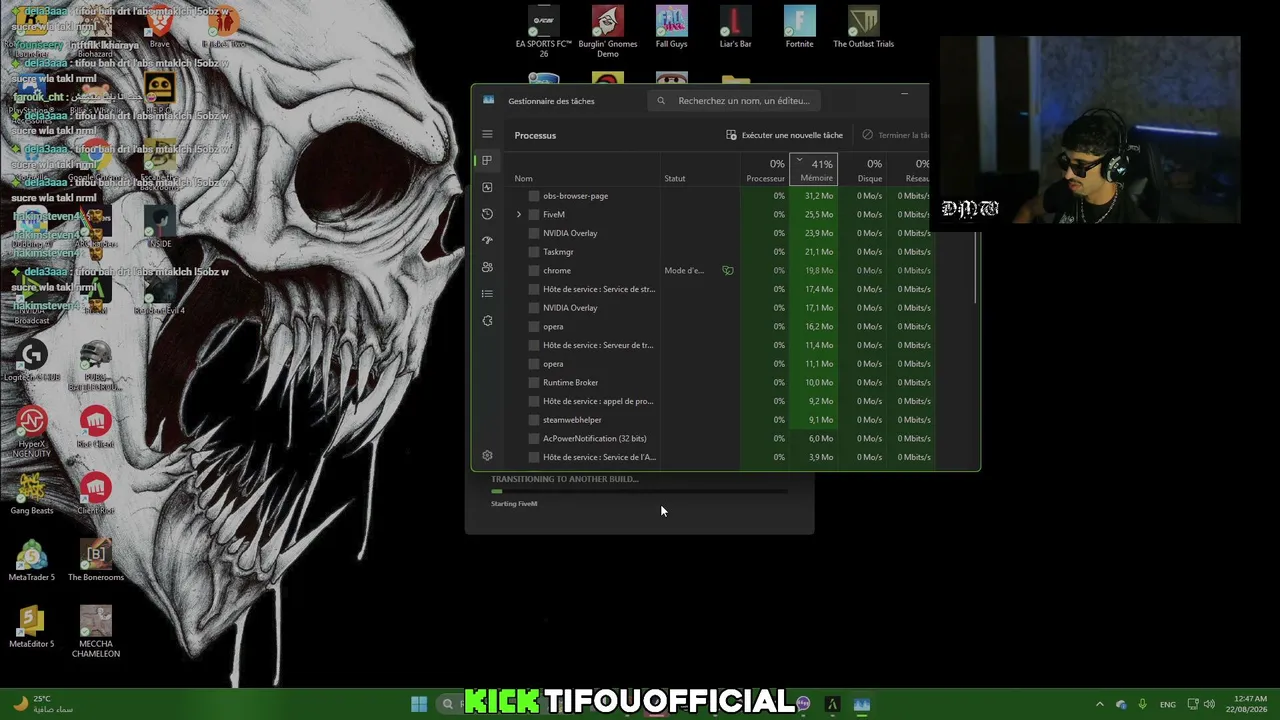The width and height of the screenshot is (1280, 720).
Task: Click the Brave browser desktop shortcut
Action: (x=160, y=28)
